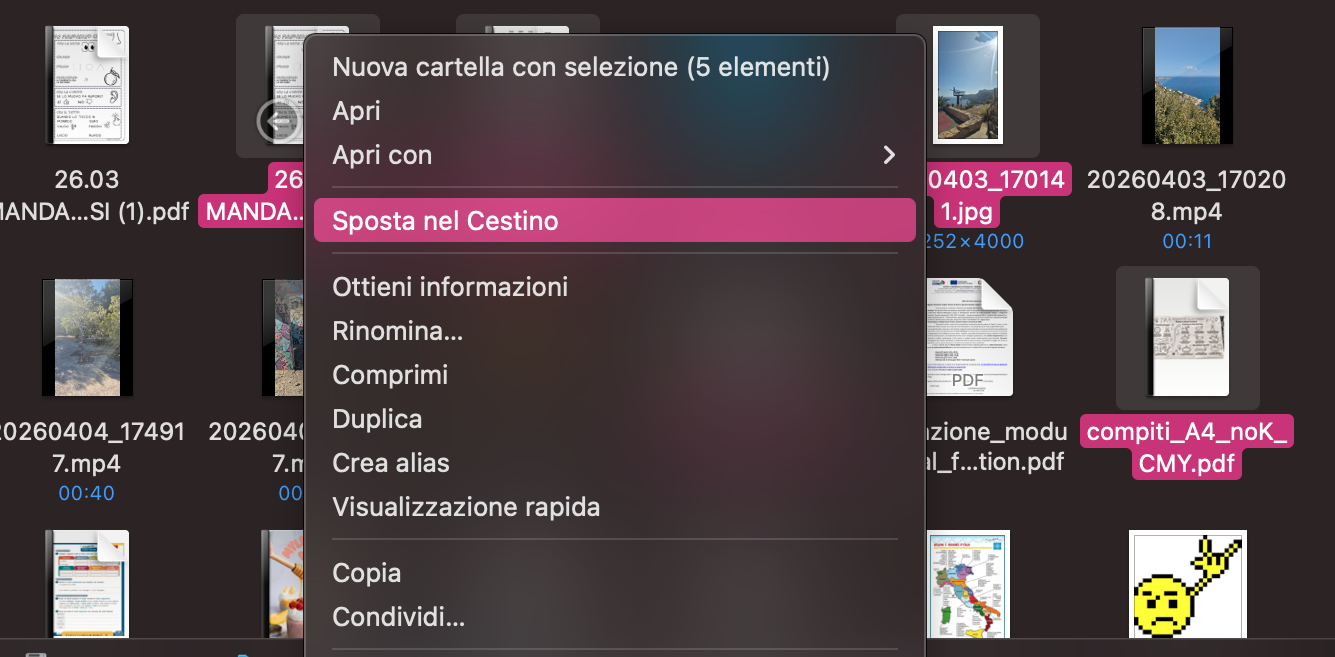Select the compiti_A4_noK_CMY.pdf file icon
1335x657 pixels.
click(x=1186, y=337)
